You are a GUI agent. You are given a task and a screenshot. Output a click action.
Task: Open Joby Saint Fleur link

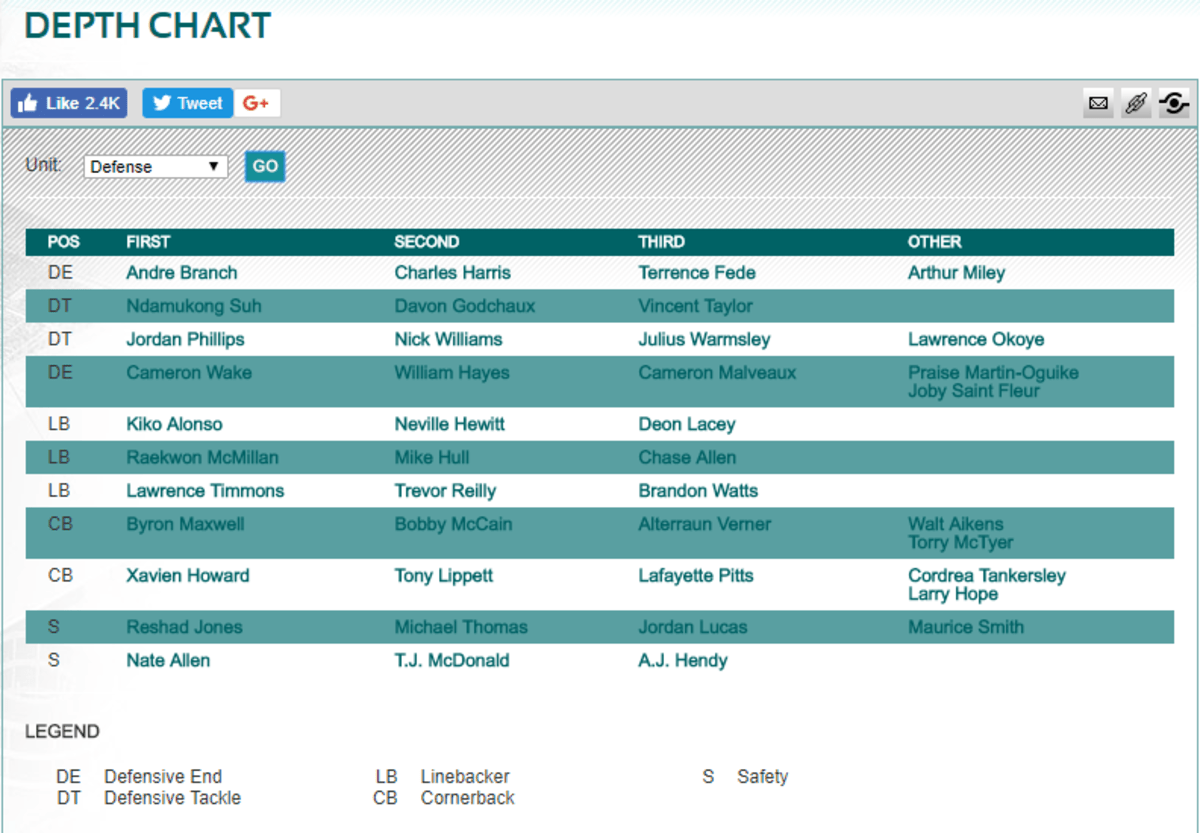click(x=974, y=391)
